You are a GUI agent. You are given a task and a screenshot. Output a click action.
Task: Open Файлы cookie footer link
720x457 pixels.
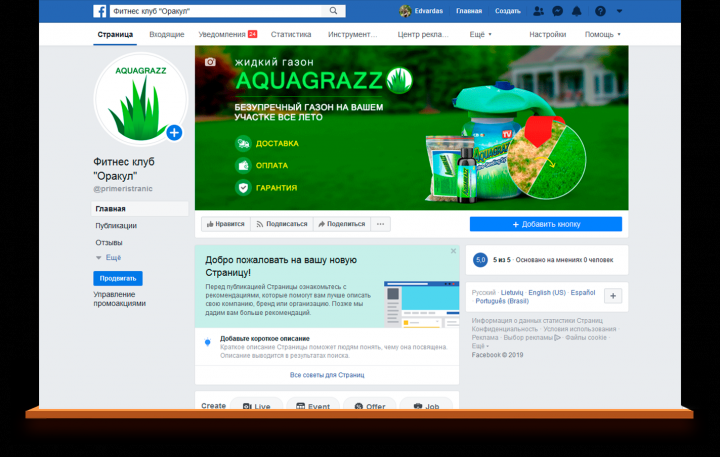pos(586,338)
